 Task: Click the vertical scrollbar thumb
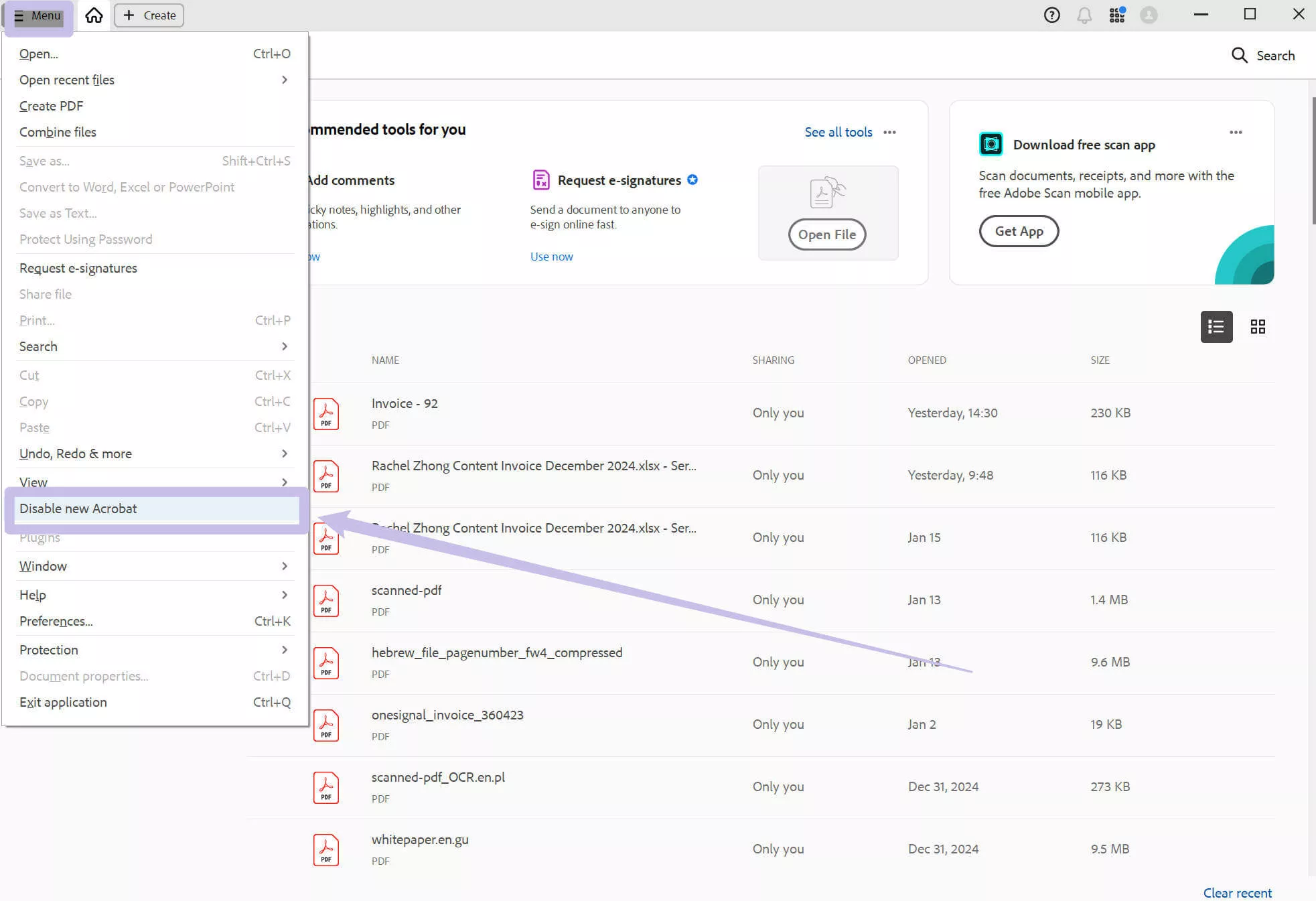(x=1313, y=161)
